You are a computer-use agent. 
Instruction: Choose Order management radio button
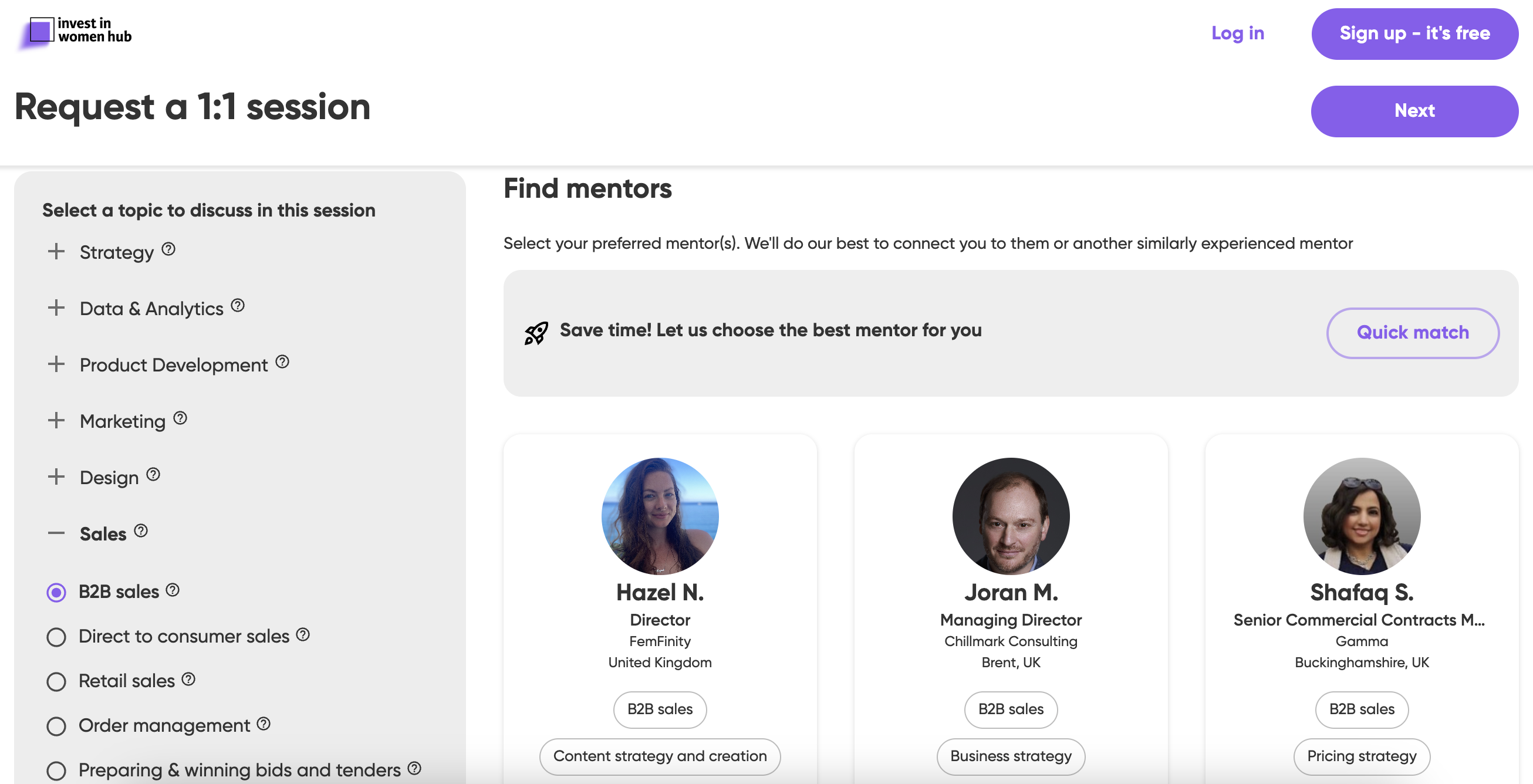[x=56, y=726]
